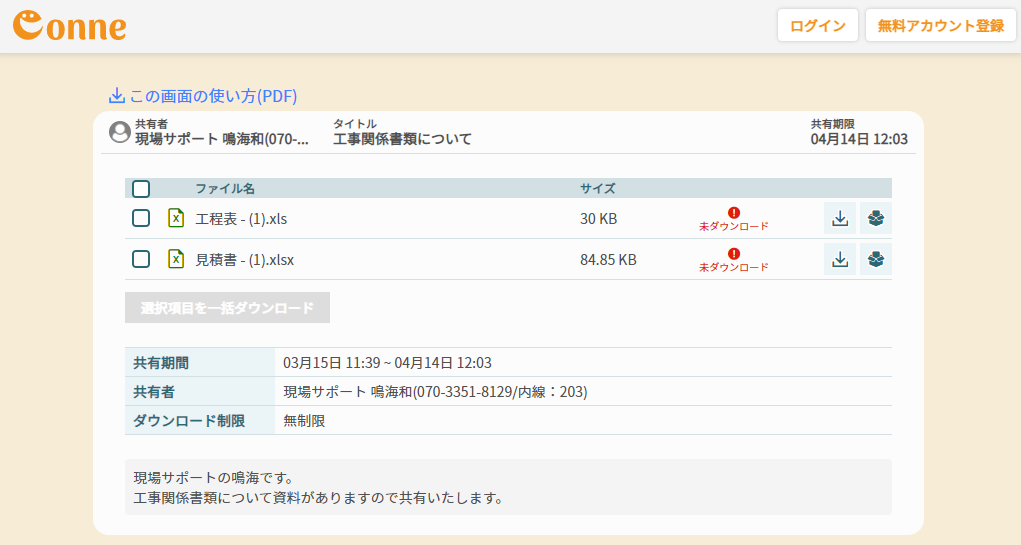
Task: Click sharer name 現場サポート 鳴海和(070-... in header
Action: (222, 139)
